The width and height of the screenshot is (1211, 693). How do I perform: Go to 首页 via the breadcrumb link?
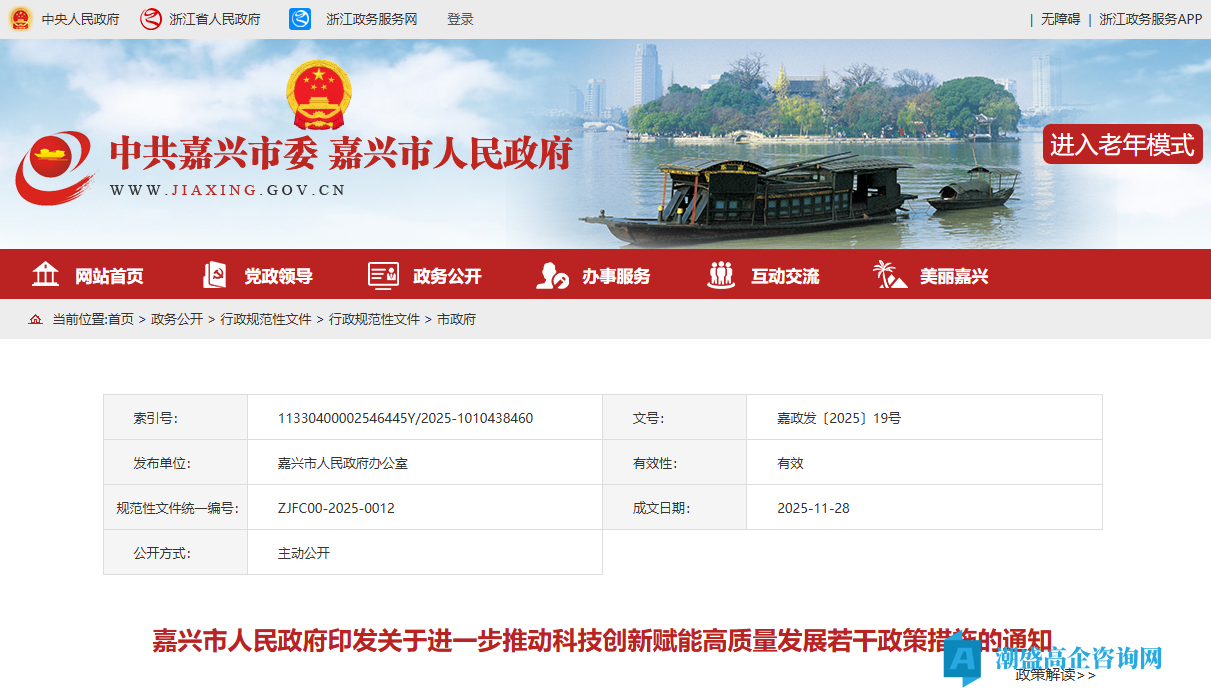pyautogui.click(x=123, y=320)
